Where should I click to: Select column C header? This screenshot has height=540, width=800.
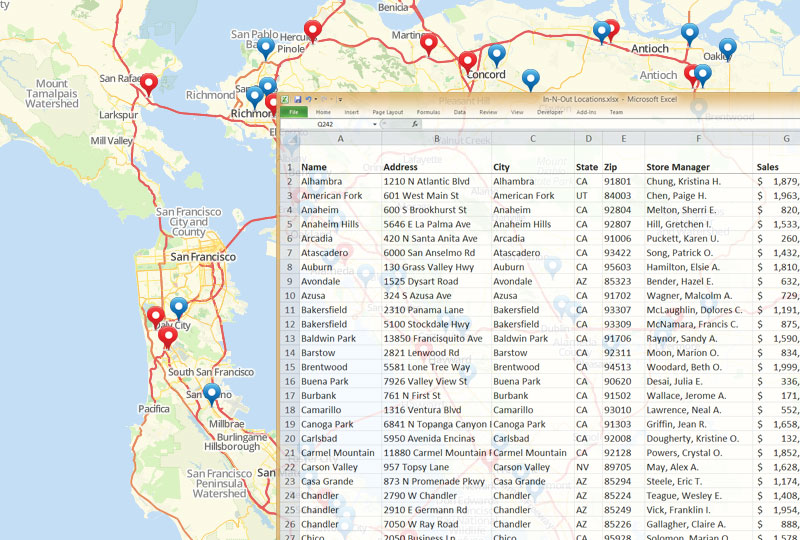point(533,139)
